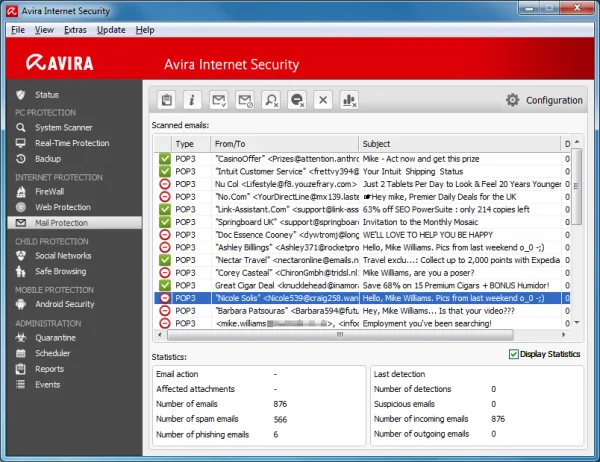600x462 pixels.
Task: Open the File menu
Action: (x=18, y=30)
